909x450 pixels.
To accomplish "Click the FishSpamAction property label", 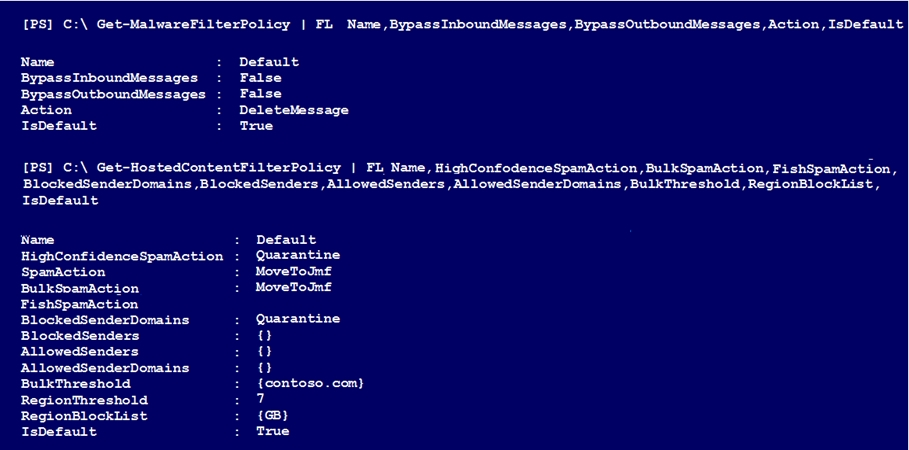I will 79,304.
